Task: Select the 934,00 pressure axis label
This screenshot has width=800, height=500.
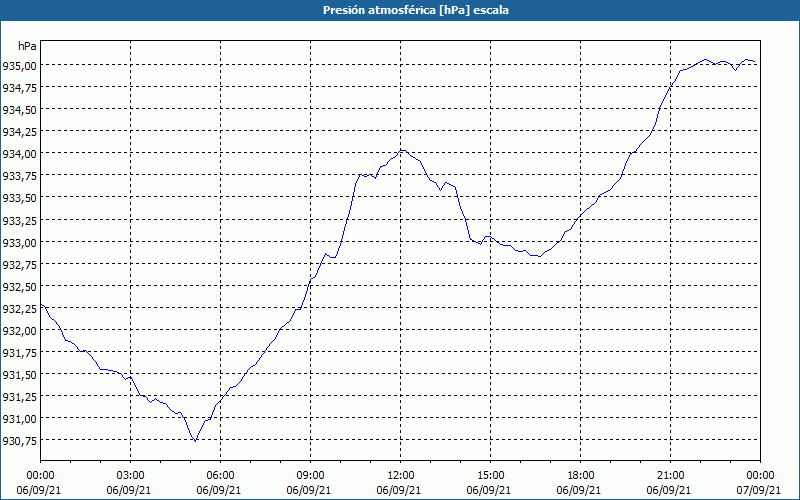Action: pyautogui.click(x=19, y=154)
